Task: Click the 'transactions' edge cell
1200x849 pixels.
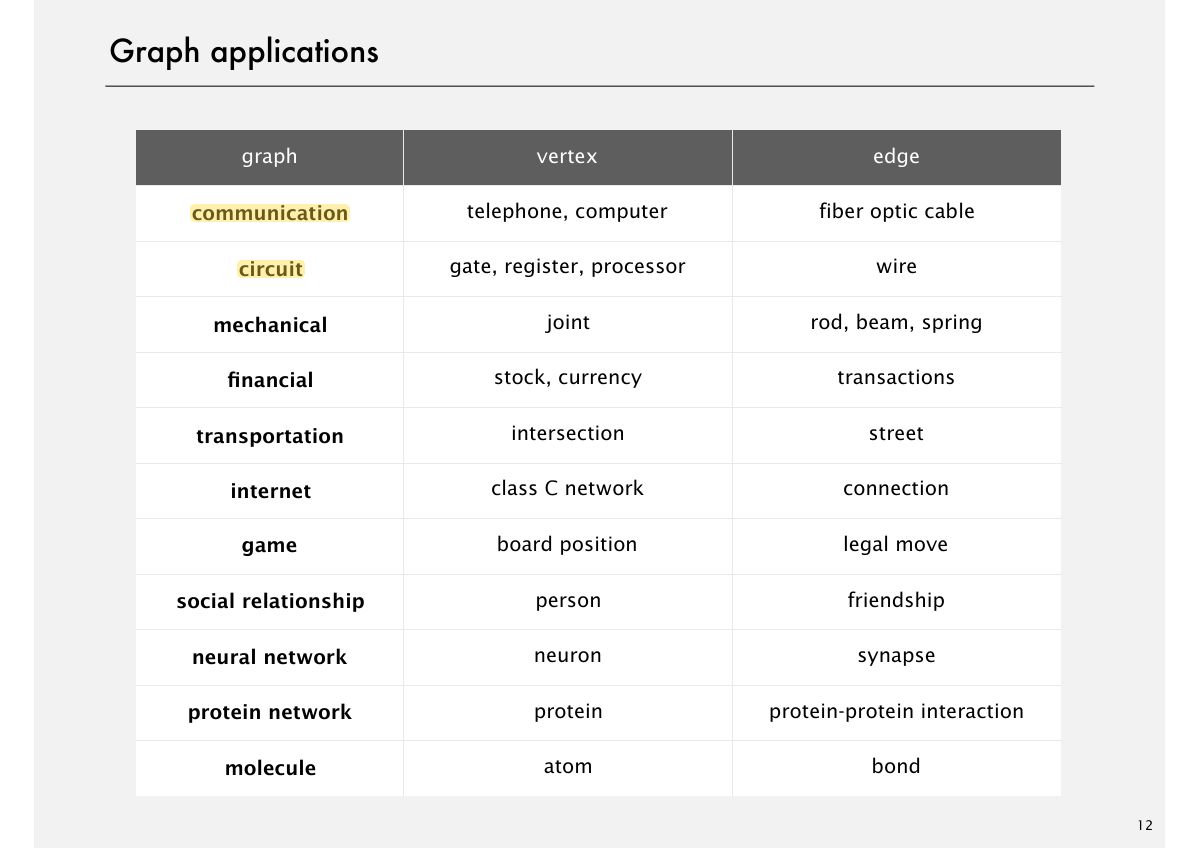Action: click(x=896, y=378)
